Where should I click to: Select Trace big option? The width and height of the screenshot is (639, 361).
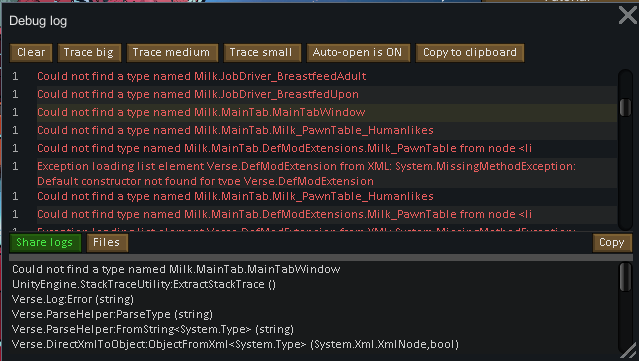(x=89, y=53)
